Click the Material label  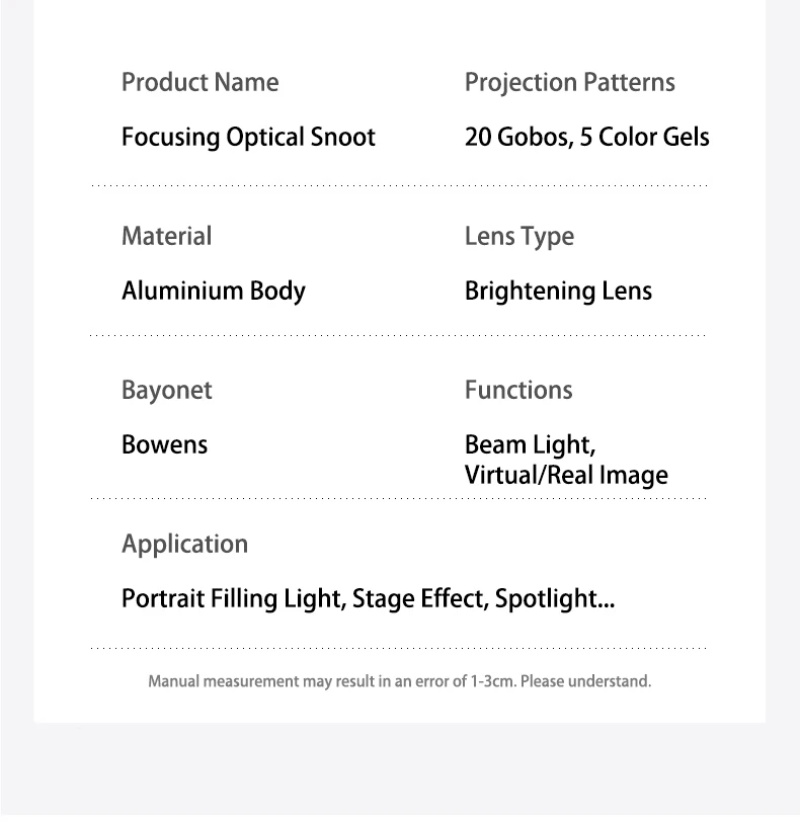167,236
